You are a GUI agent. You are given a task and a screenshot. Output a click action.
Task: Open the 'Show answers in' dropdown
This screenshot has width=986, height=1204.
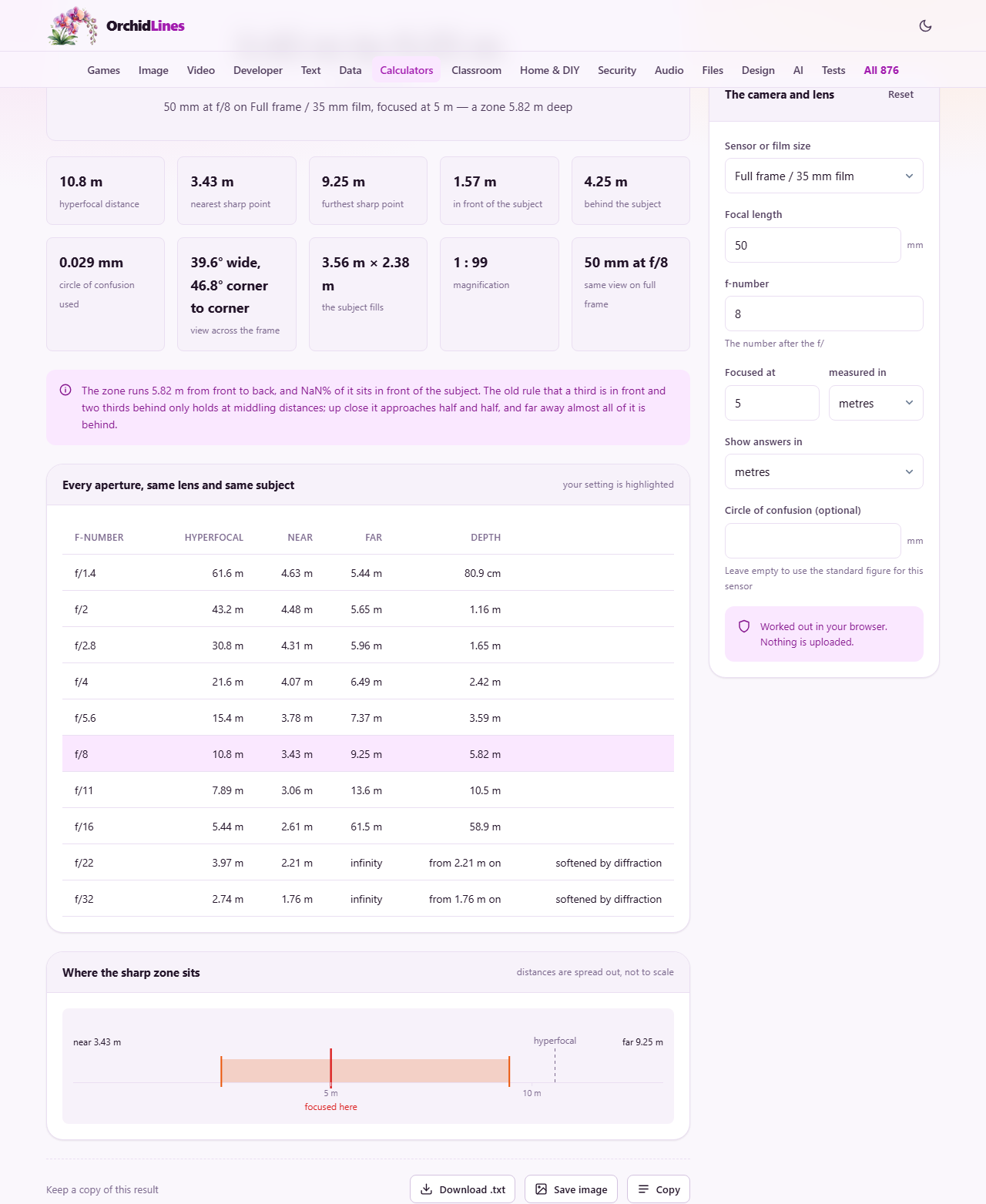[x=823, y=471]
